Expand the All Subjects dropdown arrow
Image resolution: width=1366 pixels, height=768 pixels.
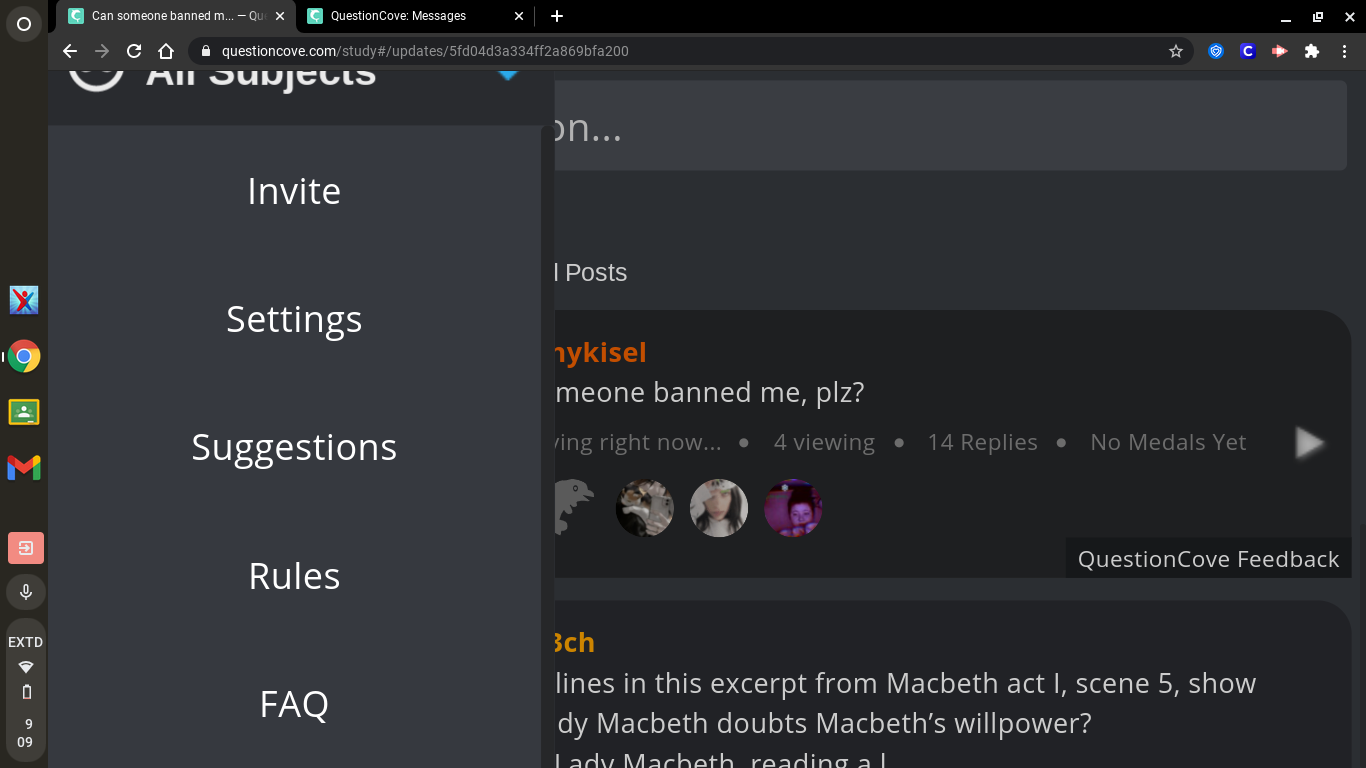[x=508, y=75]
